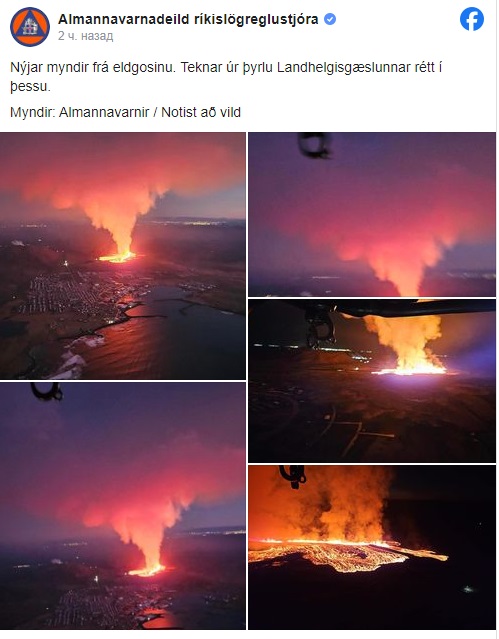The image size is (499, 639).
Task: Open the photo with yellow eruption and helicopter skid
Action: (x=372, y=381)
